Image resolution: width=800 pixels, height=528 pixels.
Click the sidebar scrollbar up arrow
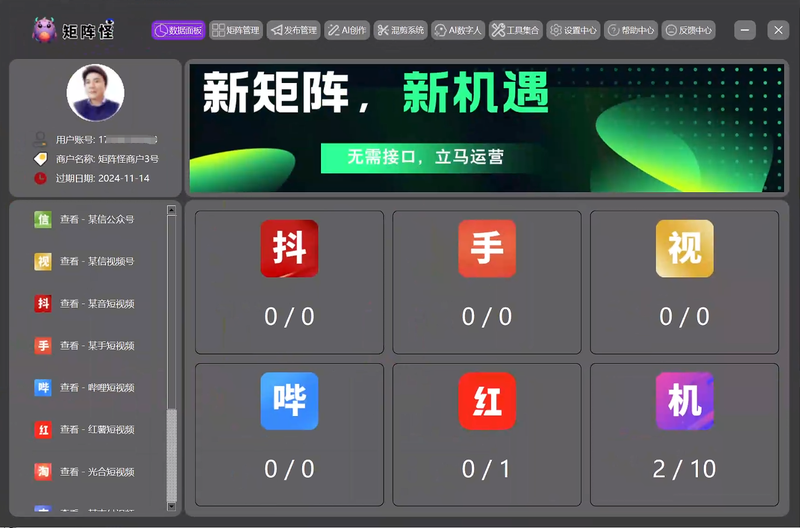point(171,210)
